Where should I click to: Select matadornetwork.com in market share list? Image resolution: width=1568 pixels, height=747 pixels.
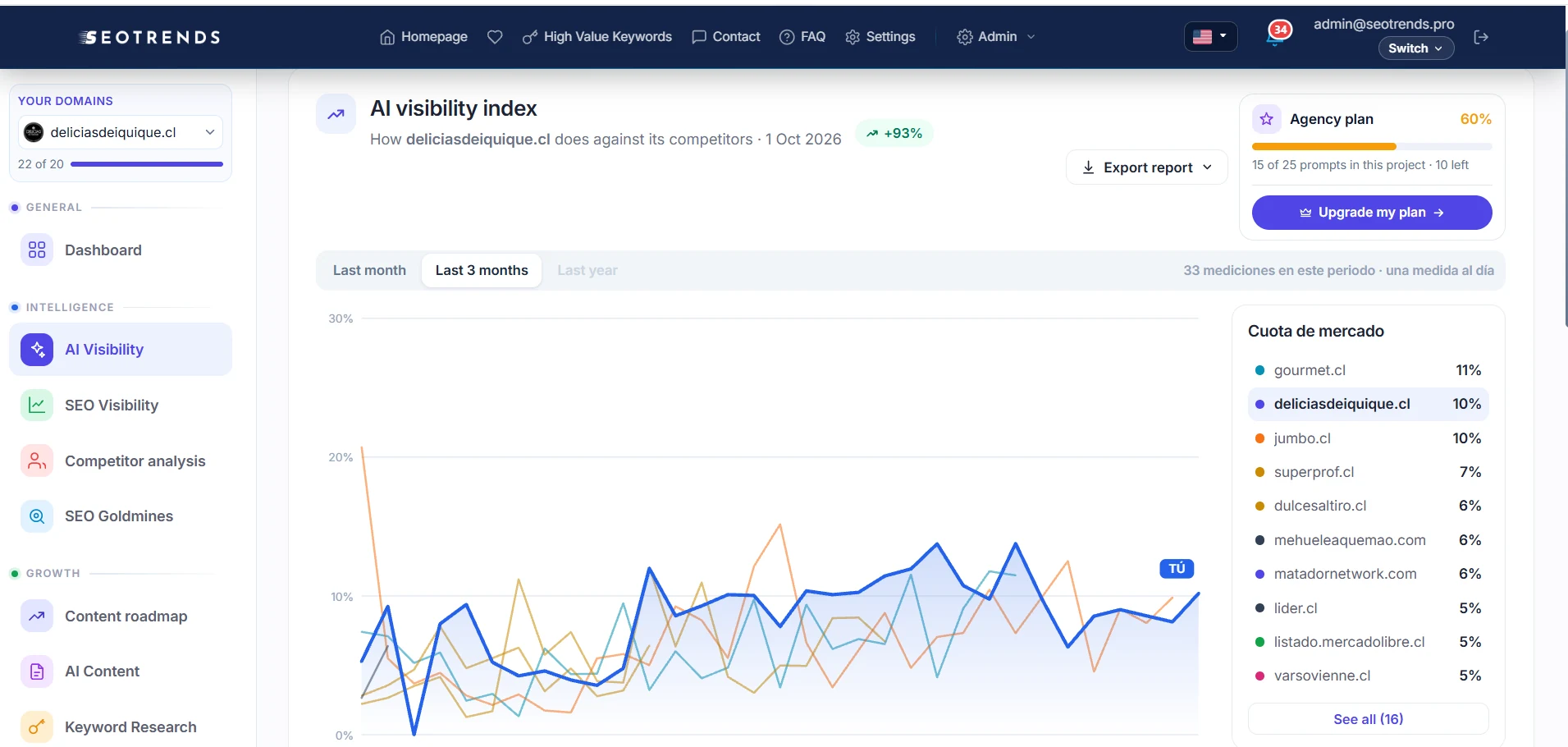[x=1369, y=574]
